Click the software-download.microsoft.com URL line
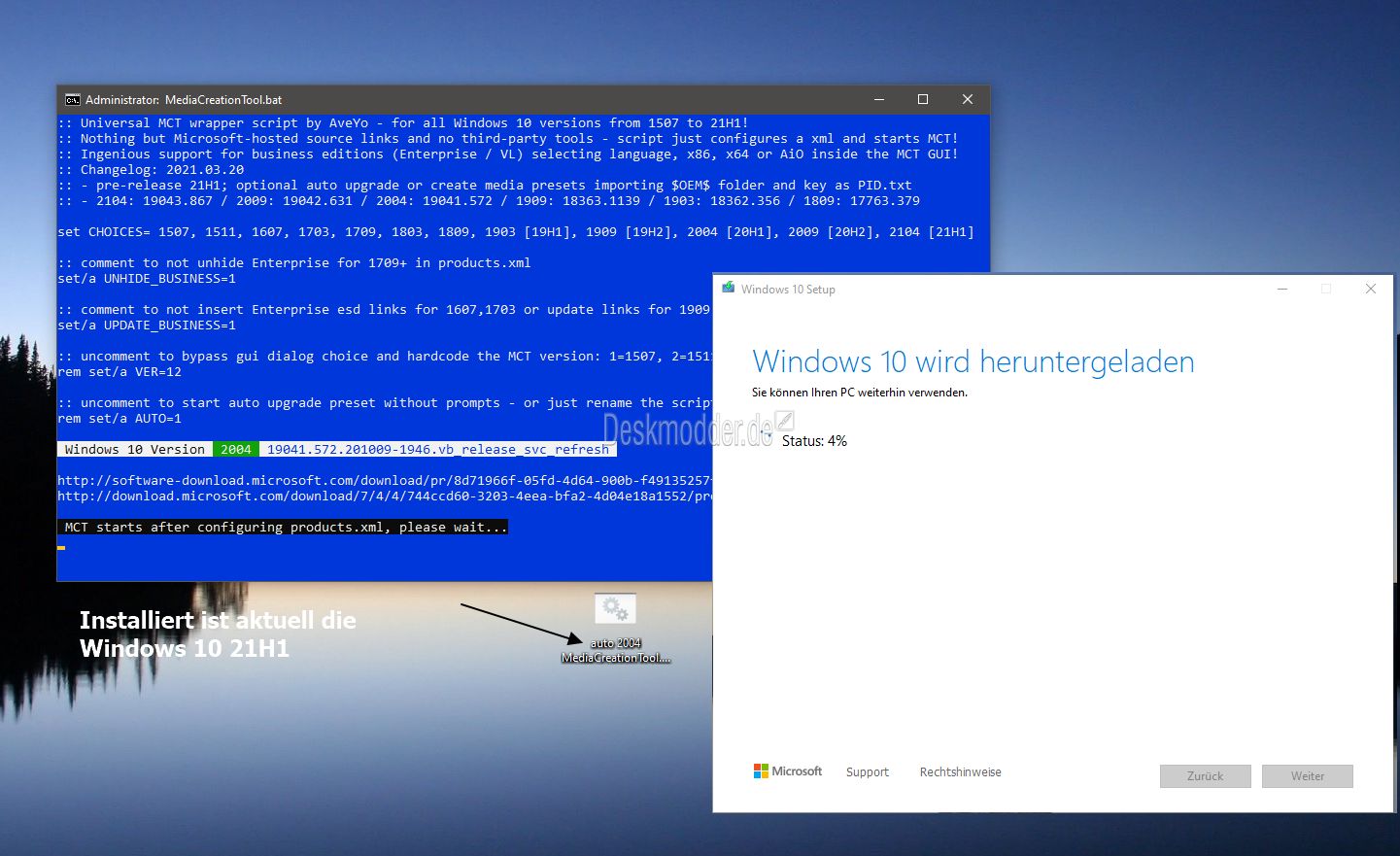1400x856 pixels. (385, 480)
